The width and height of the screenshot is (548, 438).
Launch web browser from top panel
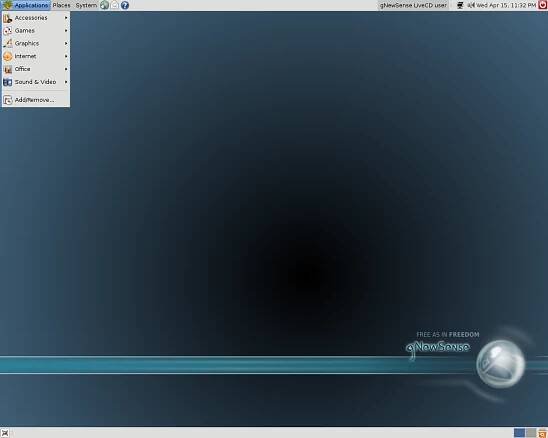(x=104, y=5)
